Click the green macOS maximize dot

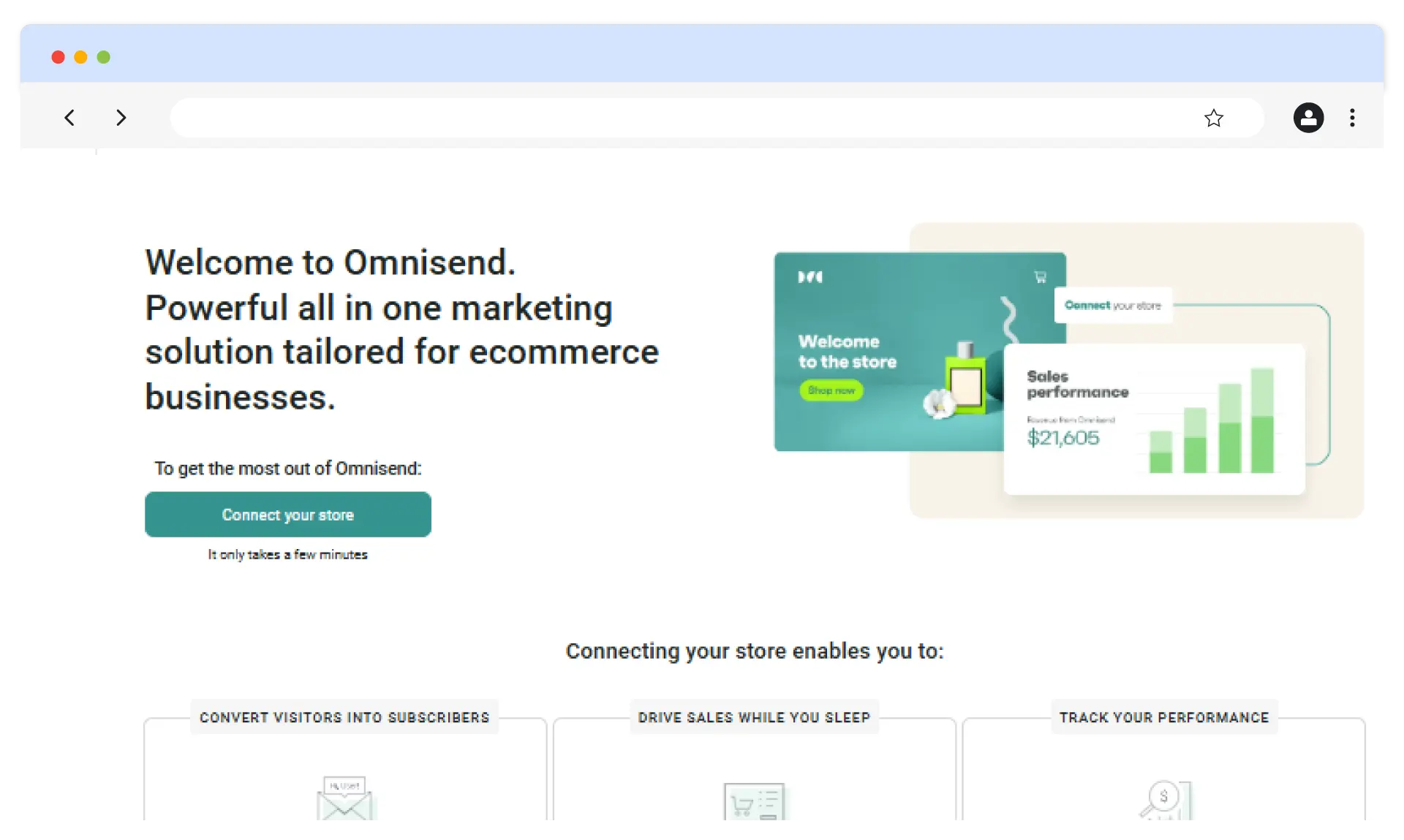pyautogui.click(x=104, y=57)
